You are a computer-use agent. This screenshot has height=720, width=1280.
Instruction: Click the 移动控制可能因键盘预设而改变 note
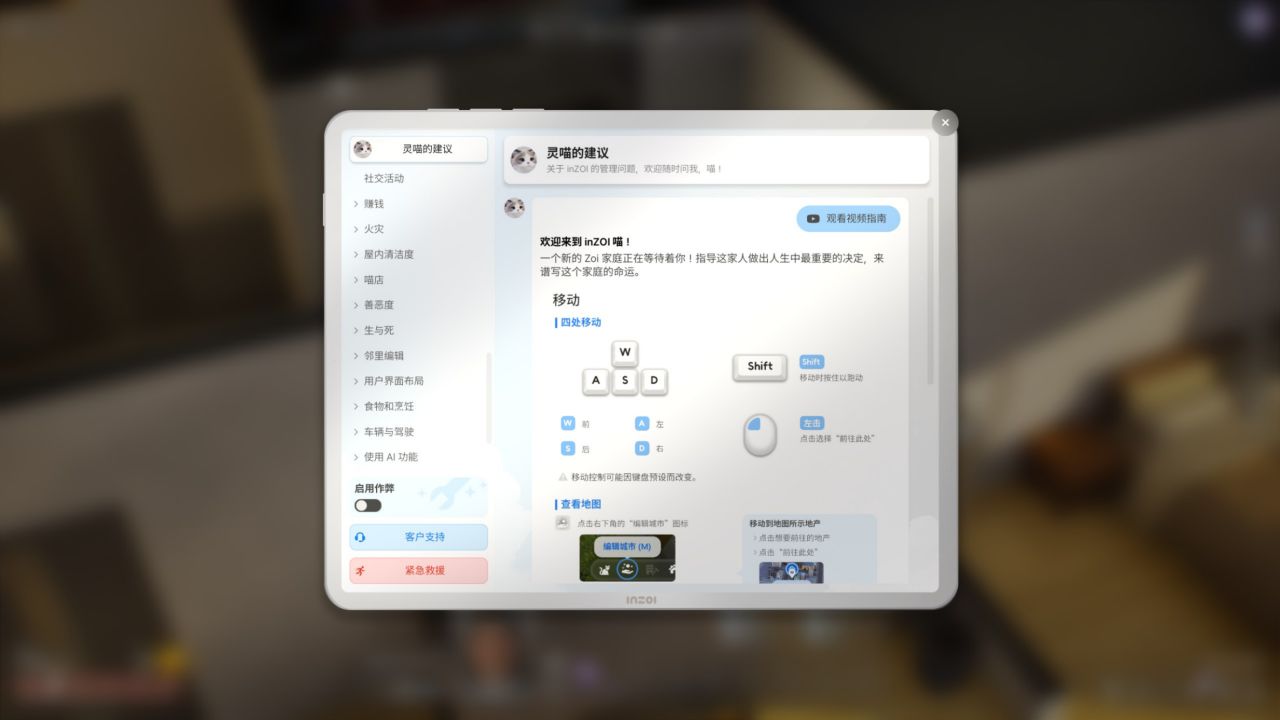pos(634,478)
